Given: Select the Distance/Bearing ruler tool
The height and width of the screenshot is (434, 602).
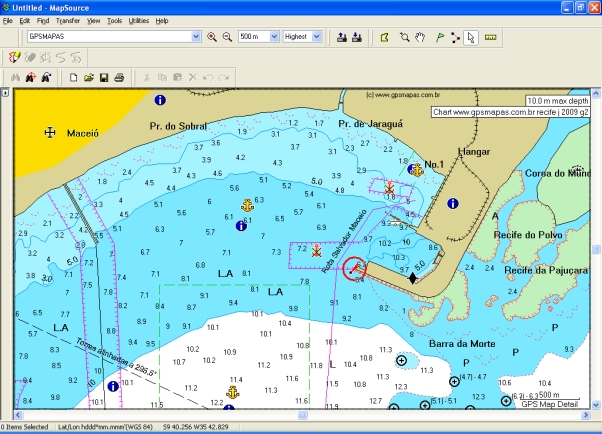Looking at the screenshot, I should click(490, 37).
